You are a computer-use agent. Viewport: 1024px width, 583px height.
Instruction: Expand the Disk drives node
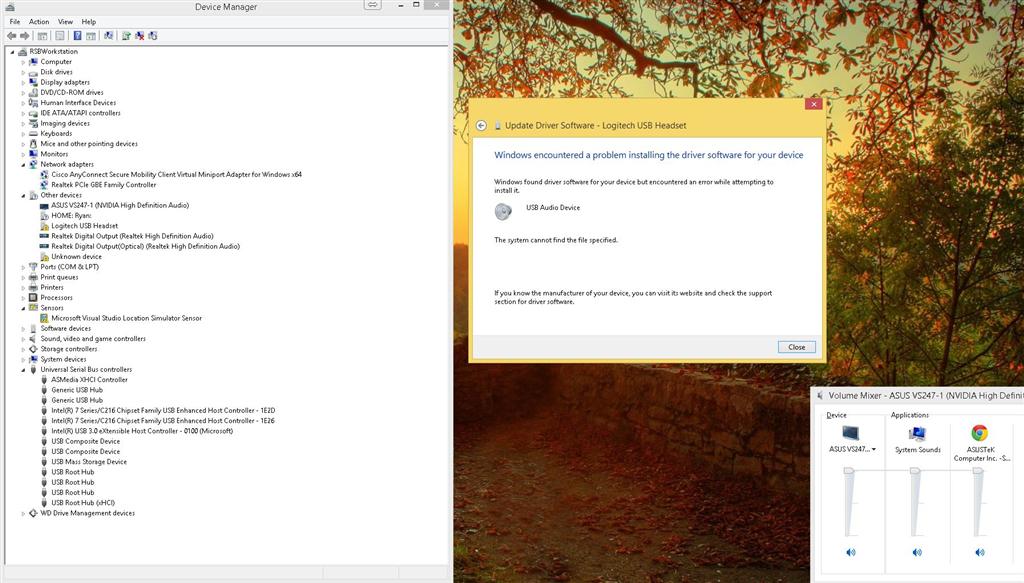(x=24, y=72)
